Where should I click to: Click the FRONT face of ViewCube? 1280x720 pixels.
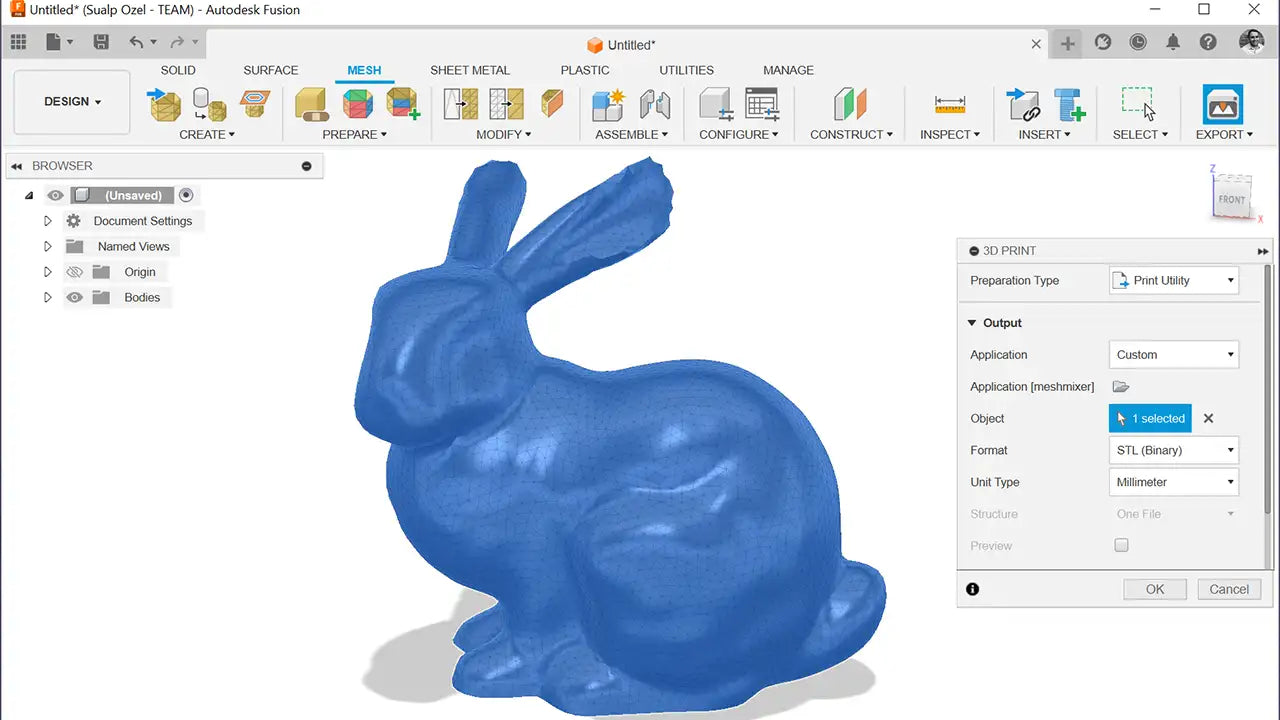pyautogui.click(x=1232, y=199)
